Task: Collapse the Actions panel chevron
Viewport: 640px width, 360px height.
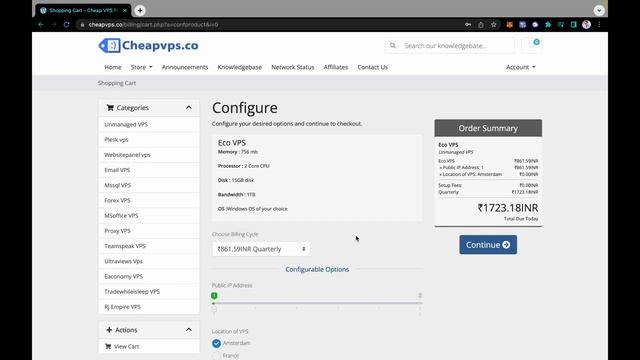Action: 189,330
